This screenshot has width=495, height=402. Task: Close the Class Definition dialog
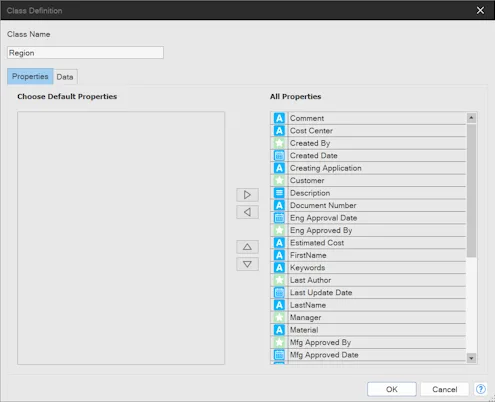(x=480, y=10)
